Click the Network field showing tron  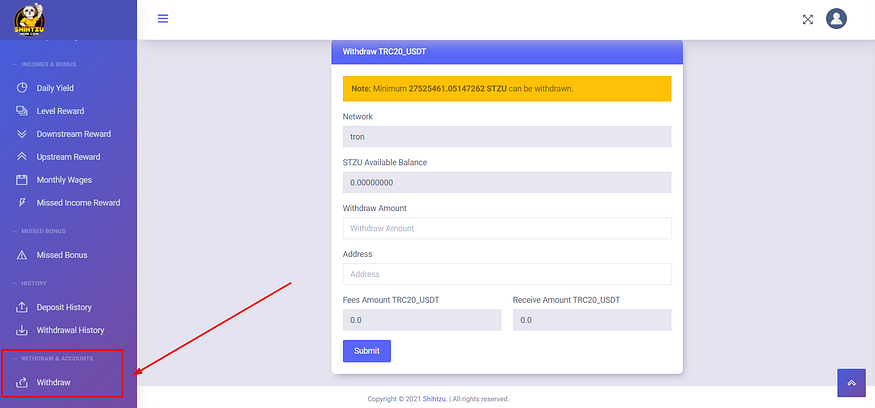(507, 136)
